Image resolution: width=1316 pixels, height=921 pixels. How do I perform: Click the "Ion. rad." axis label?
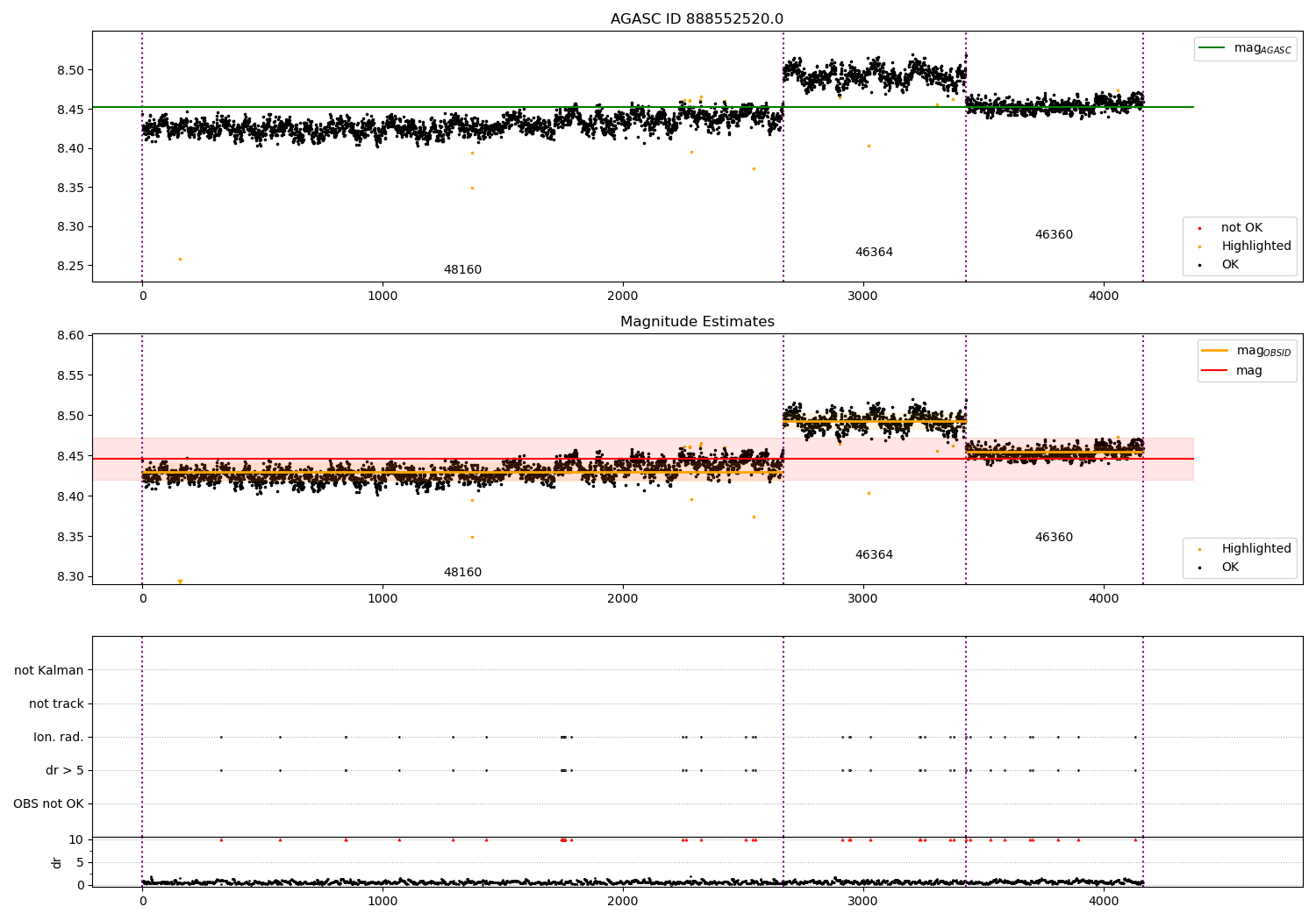pos(59,738)
